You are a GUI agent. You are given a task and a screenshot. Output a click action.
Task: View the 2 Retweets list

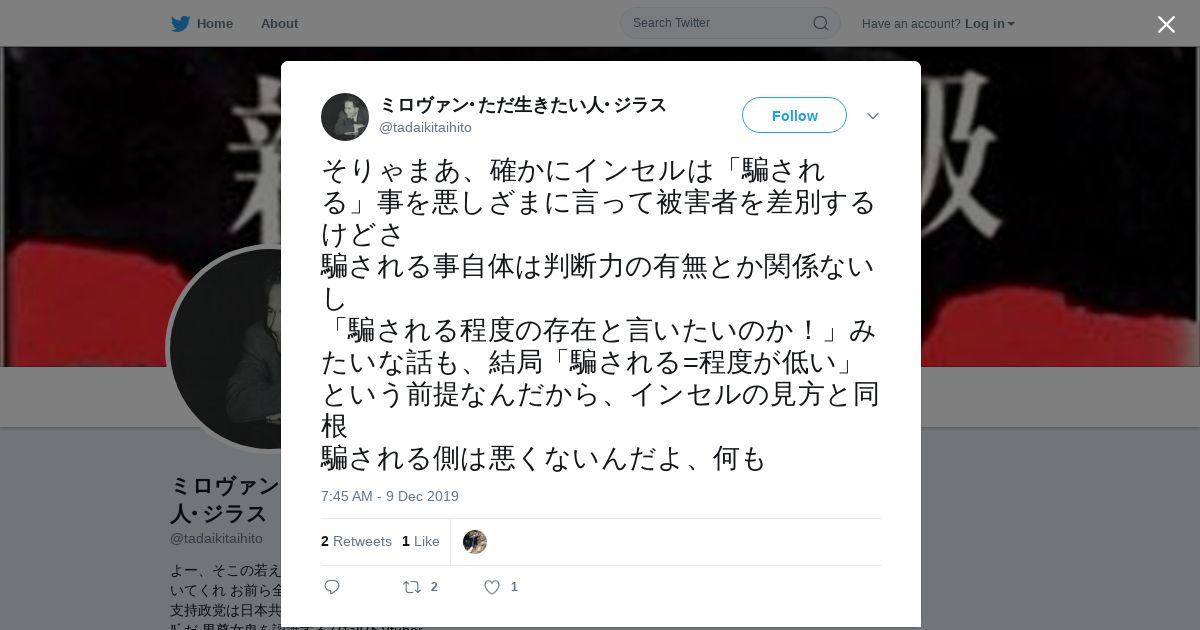click(x=356, y=541)
